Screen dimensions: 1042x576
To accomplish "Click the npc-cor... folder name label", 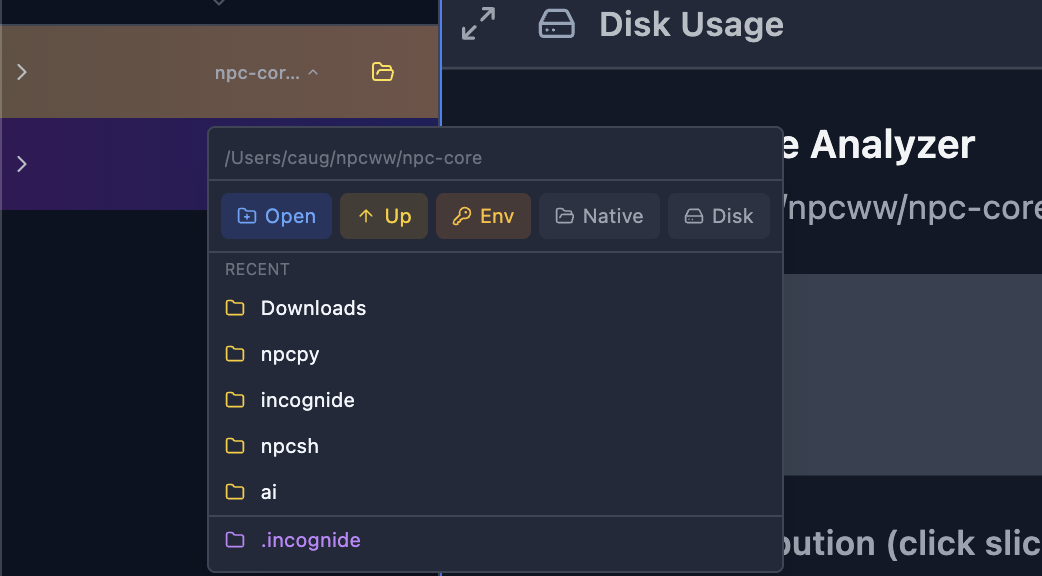I will tap(257, 73).
